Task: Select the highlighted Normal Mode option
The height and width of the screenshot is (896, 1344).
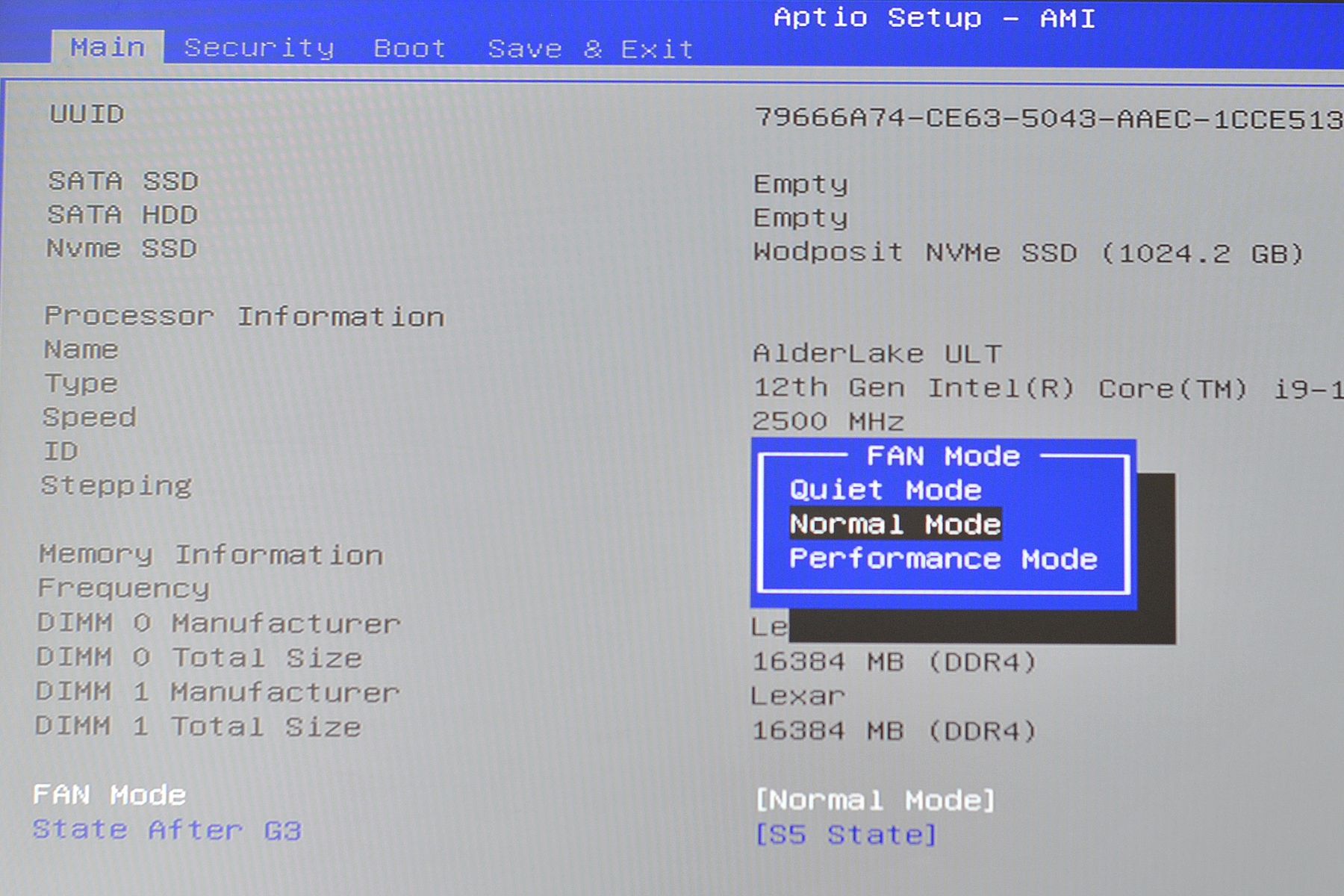Action: pos(895,524)
